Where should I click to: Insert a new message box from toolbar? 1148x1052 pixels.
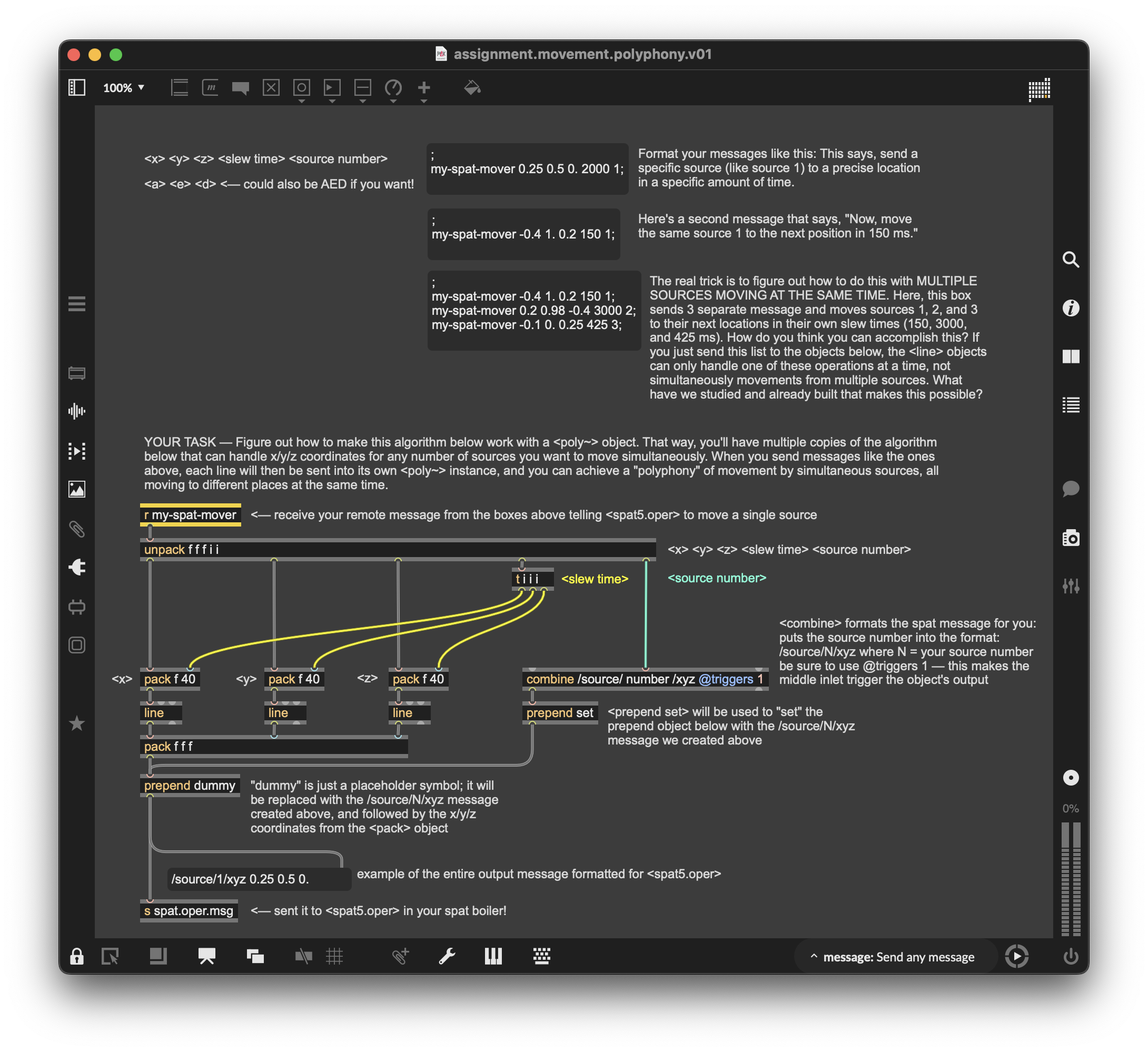210,87
